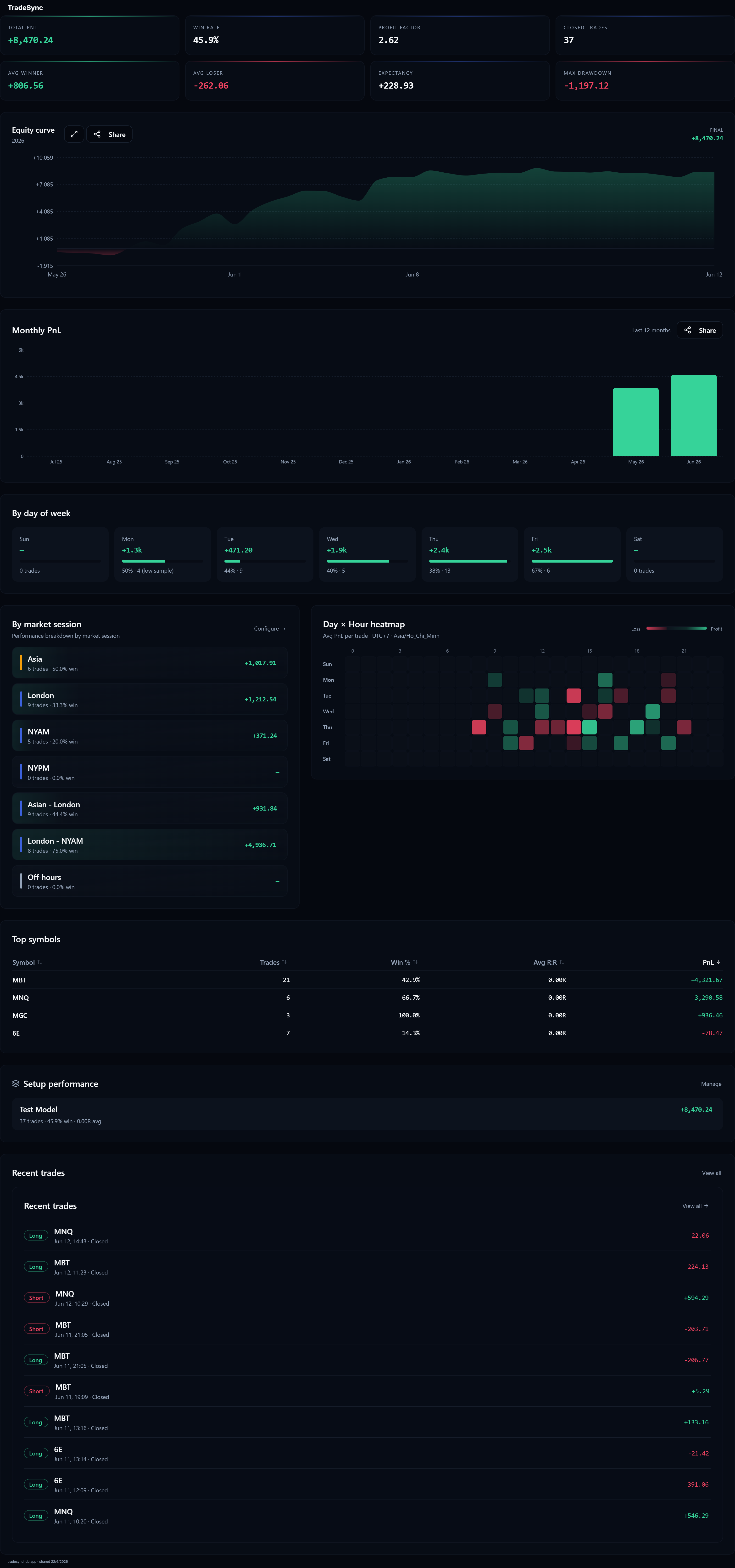The image size is (735, 1568).
Task: Select the Wed day-of-week card
Action: click(367, 554)
